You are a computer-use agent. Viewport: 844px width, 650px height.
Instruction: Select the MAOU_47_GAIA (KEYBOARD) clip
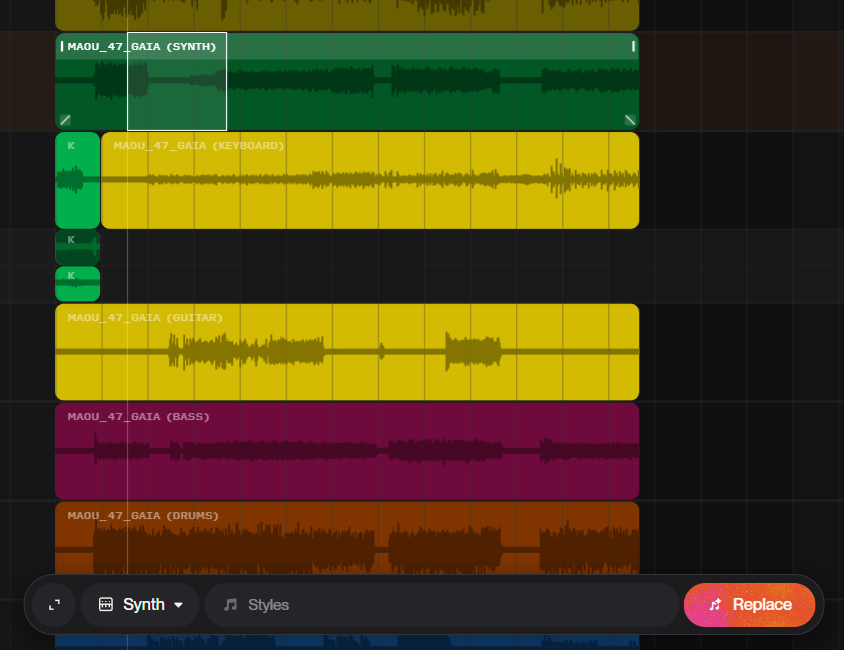click(370, 200)
